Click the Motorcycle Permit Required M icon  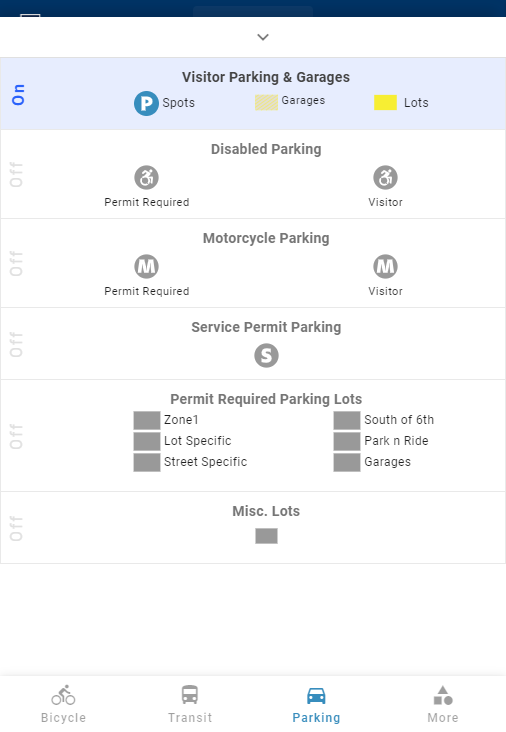tap(147, 267)
